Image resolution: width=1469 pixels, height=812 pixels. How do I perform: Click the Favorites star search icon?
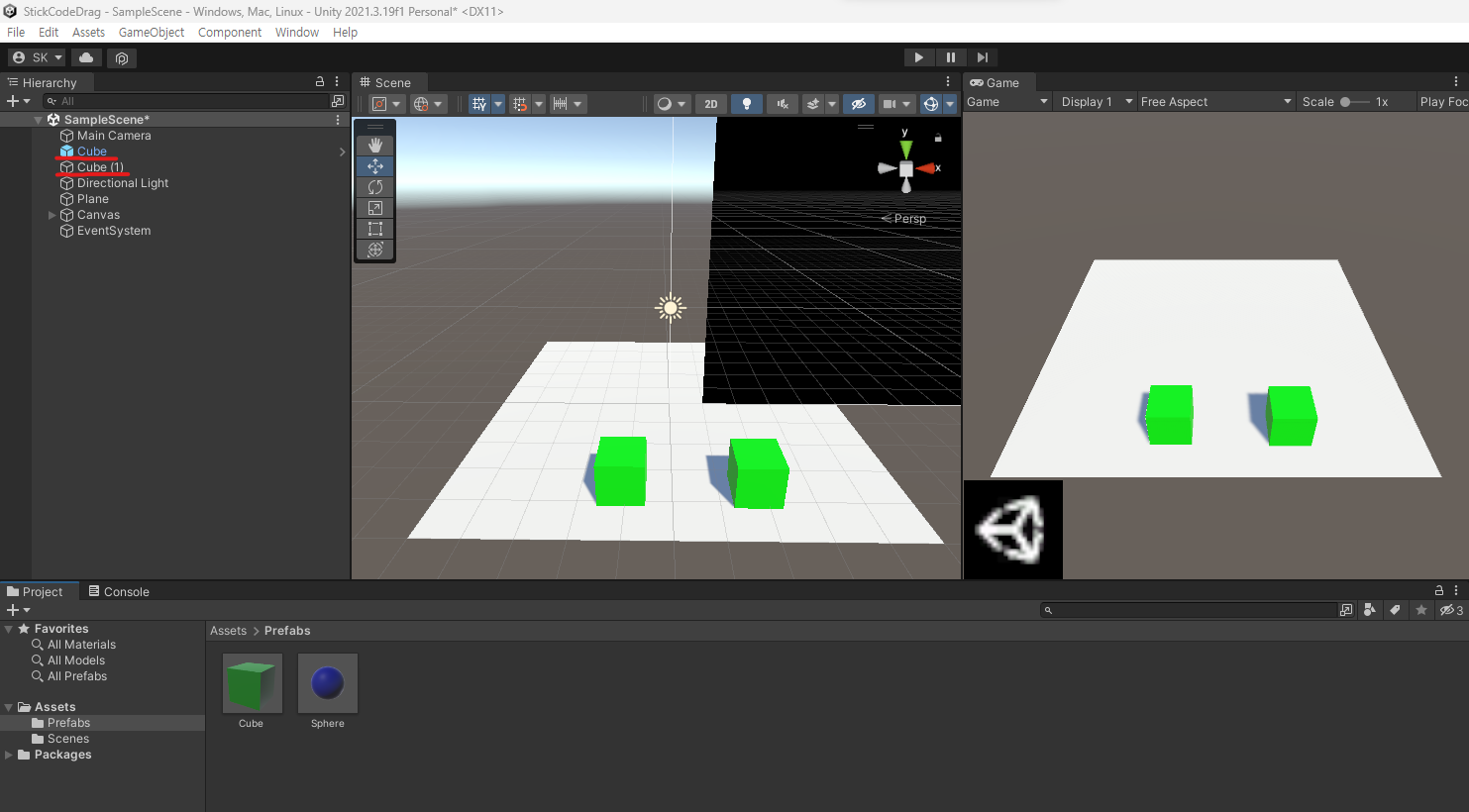click(1420, 610)
